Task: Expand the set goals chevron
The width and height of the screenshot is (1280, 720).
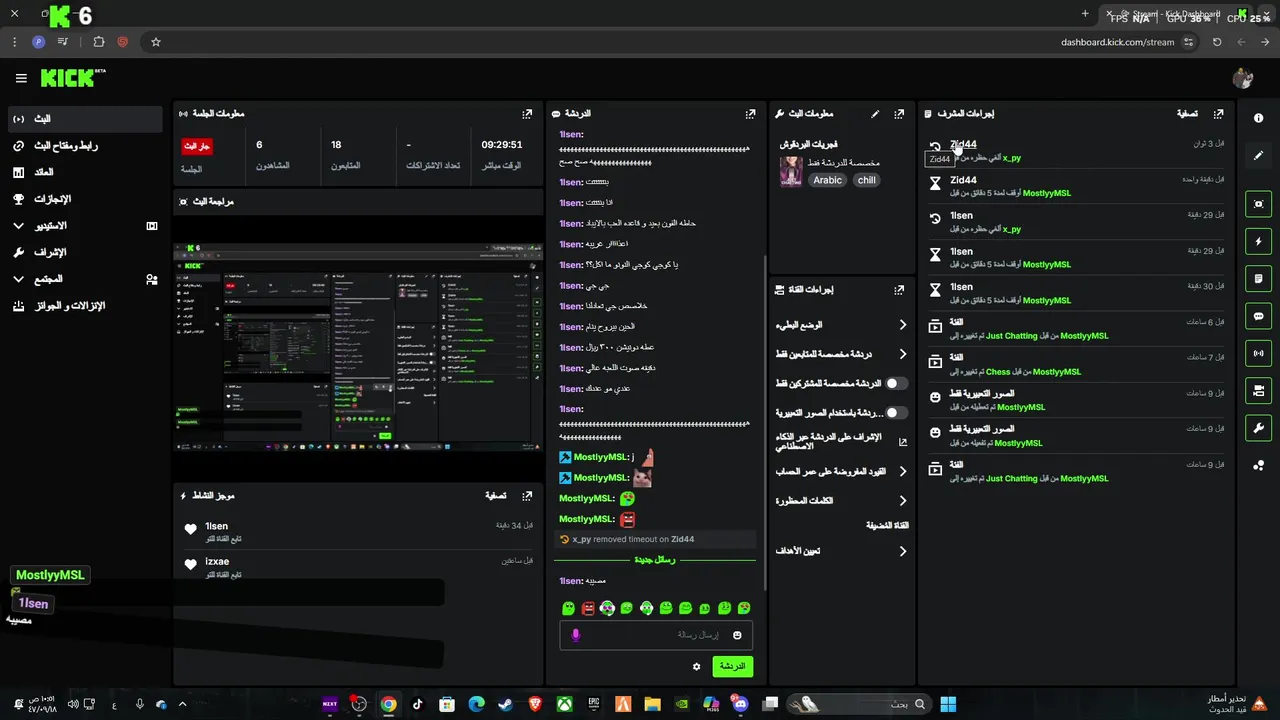Action: click(x=903, y=551)
